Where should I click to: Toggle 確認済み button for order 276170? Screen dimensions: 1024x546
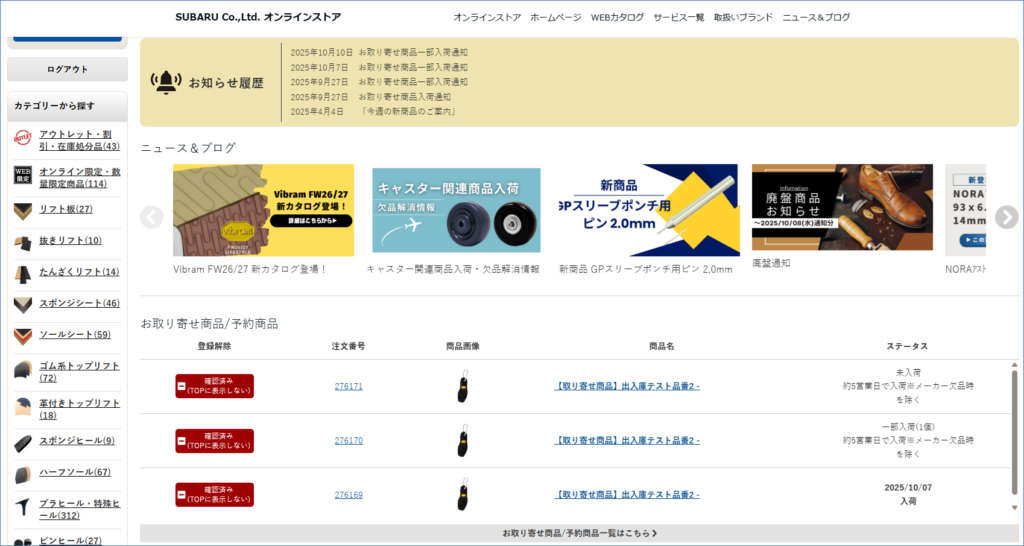(214, 440)
